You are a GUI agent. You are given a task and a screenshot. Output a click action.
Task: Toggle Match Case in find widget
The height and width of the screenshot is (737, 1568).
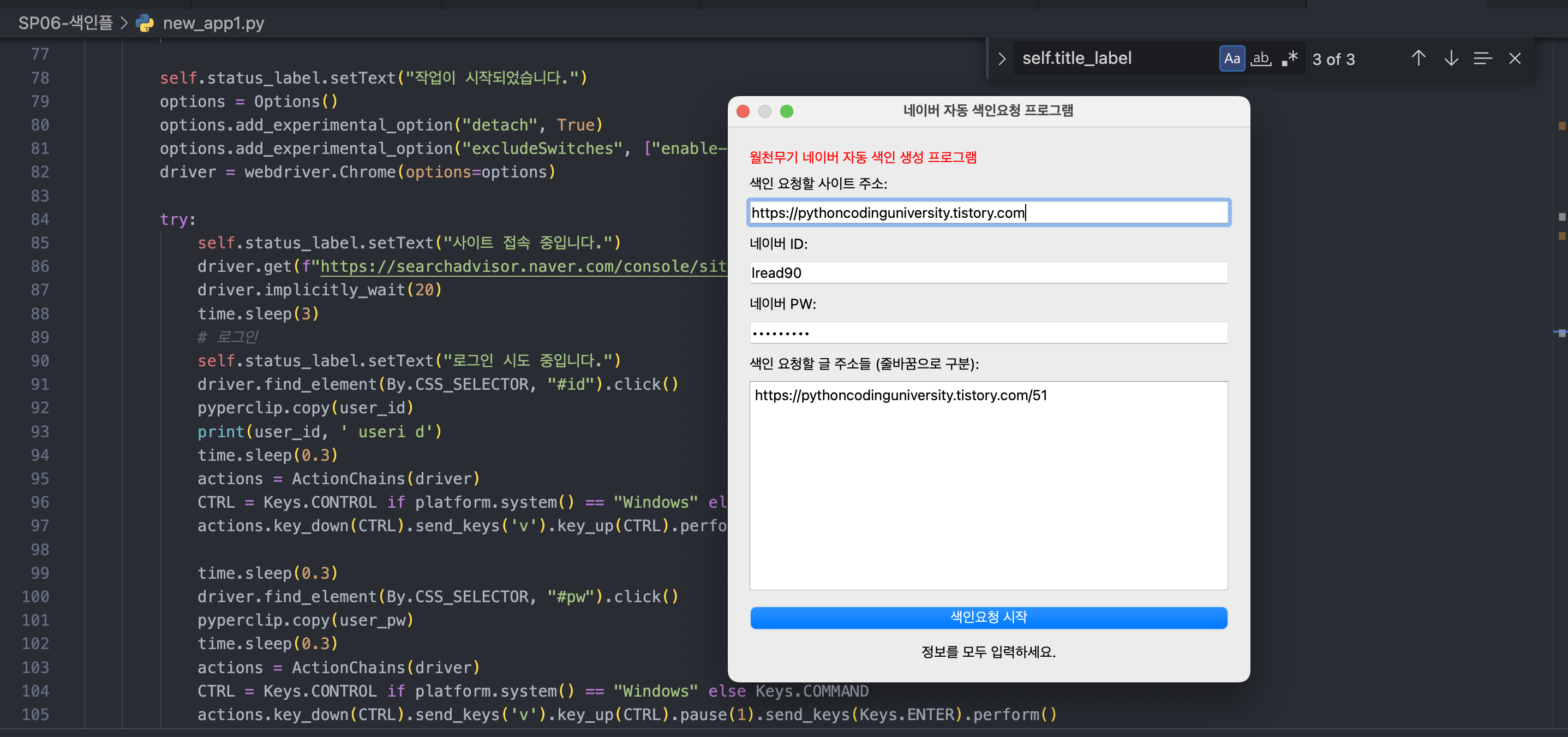[1232, 58]
